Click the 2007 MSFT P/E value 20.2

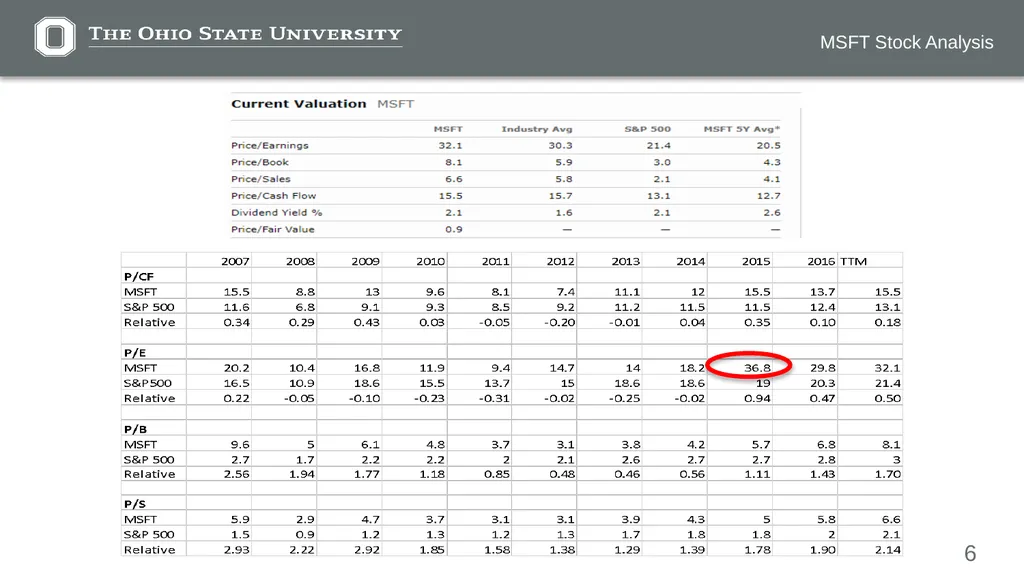coord(236,368)
